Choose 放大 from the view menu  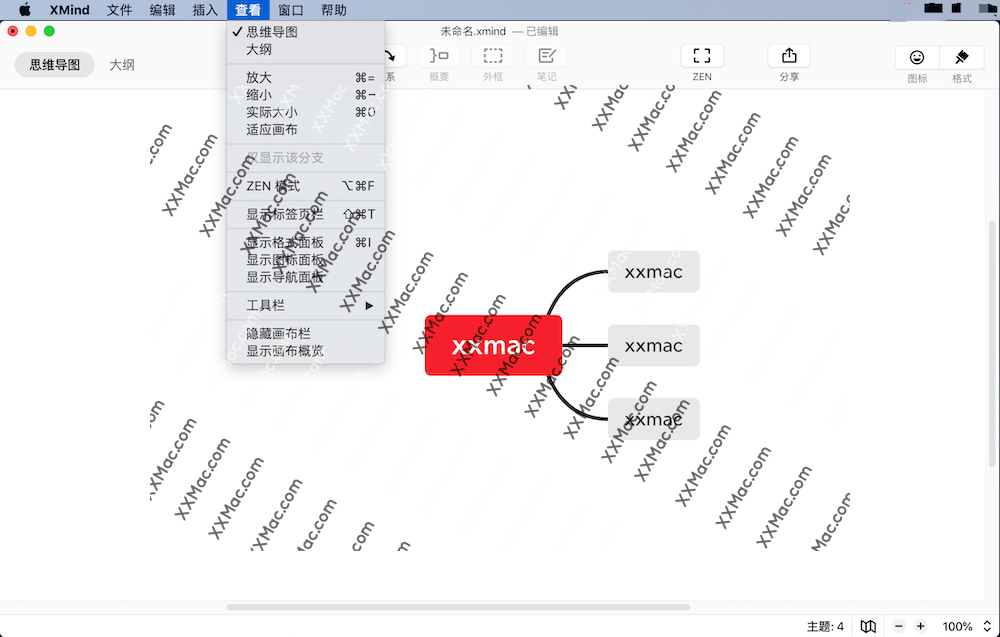pos(305,78)
